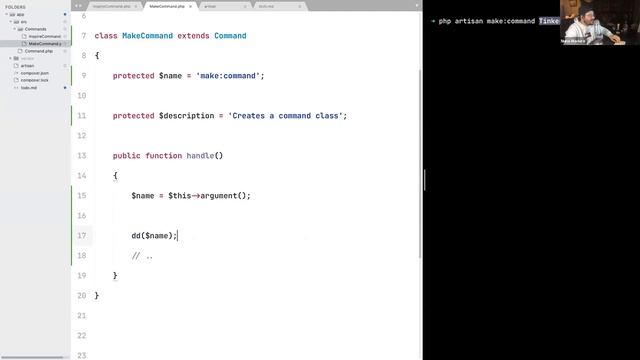Click the // .. comment on line 18
The height and width of the screenshot is (360, 640).
(x=142, y=256)
